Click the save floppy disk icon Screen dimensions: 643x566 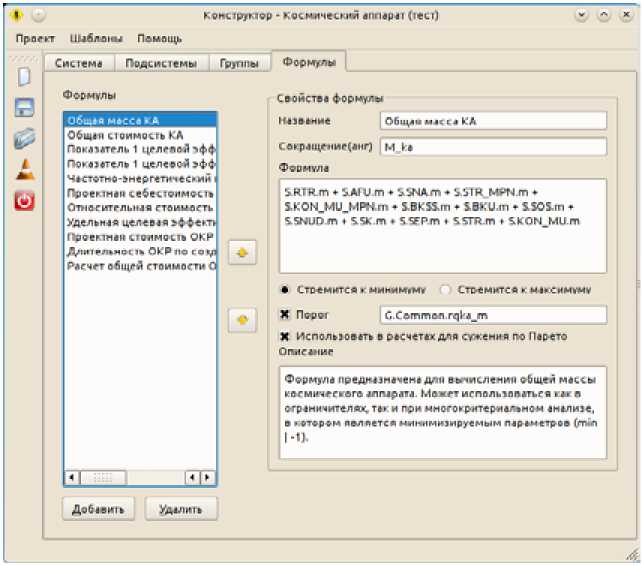pyautogui.click(x=24, y=108)
